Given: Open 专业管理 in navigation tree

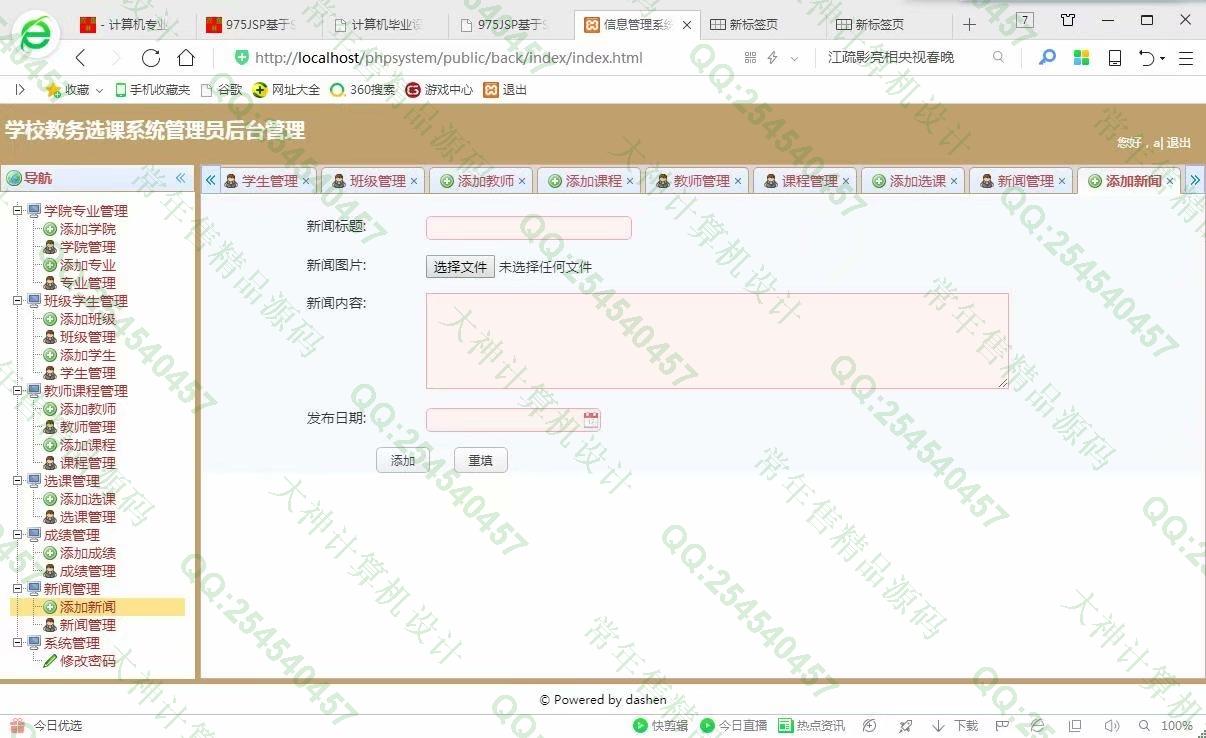Looking at the screenshot, I should 88,283.
